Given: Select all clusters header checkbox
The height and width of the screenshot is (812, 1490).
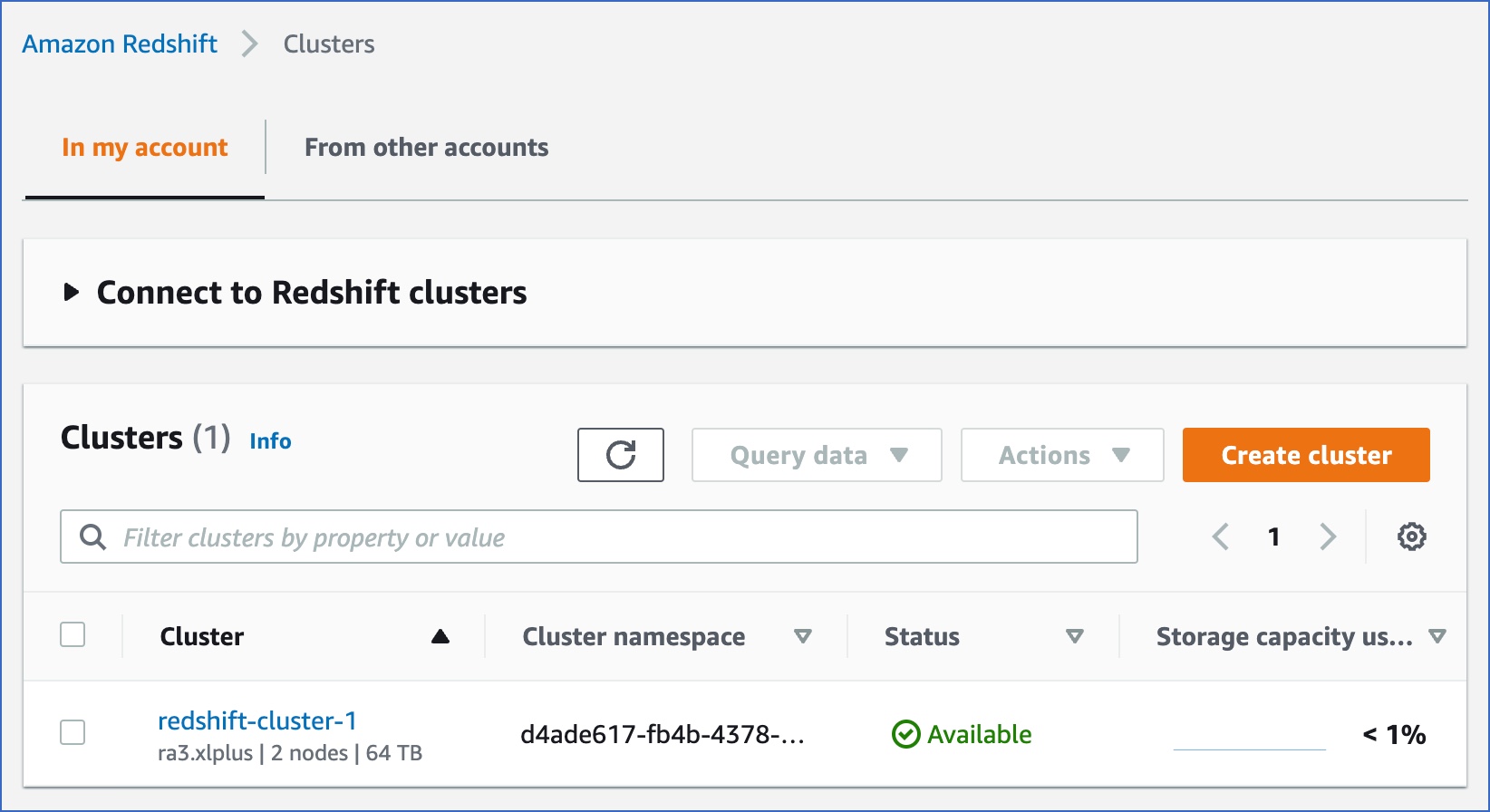Looking at the screenshot, I should pos(73,634).
